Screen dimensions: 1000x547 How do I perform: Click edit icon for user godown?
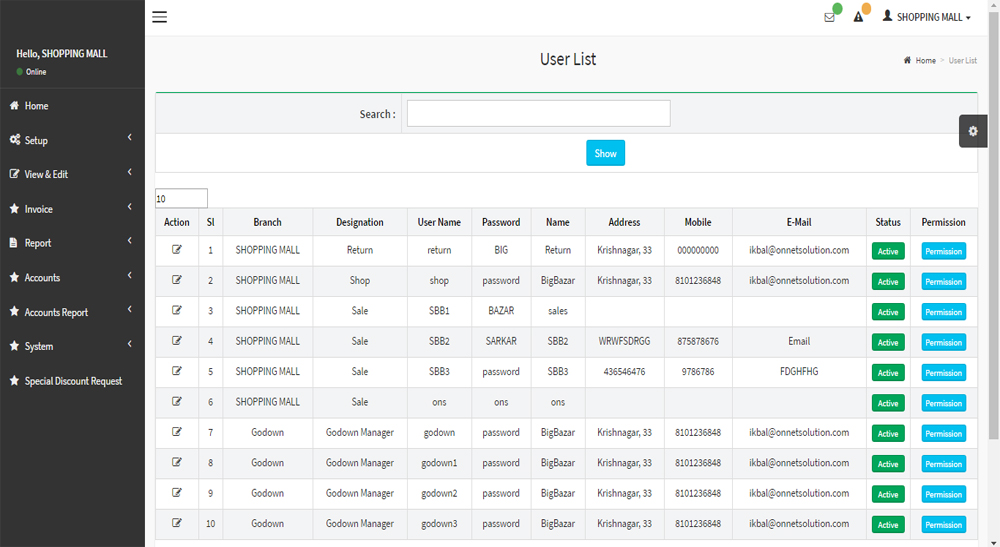click(177, 432)
